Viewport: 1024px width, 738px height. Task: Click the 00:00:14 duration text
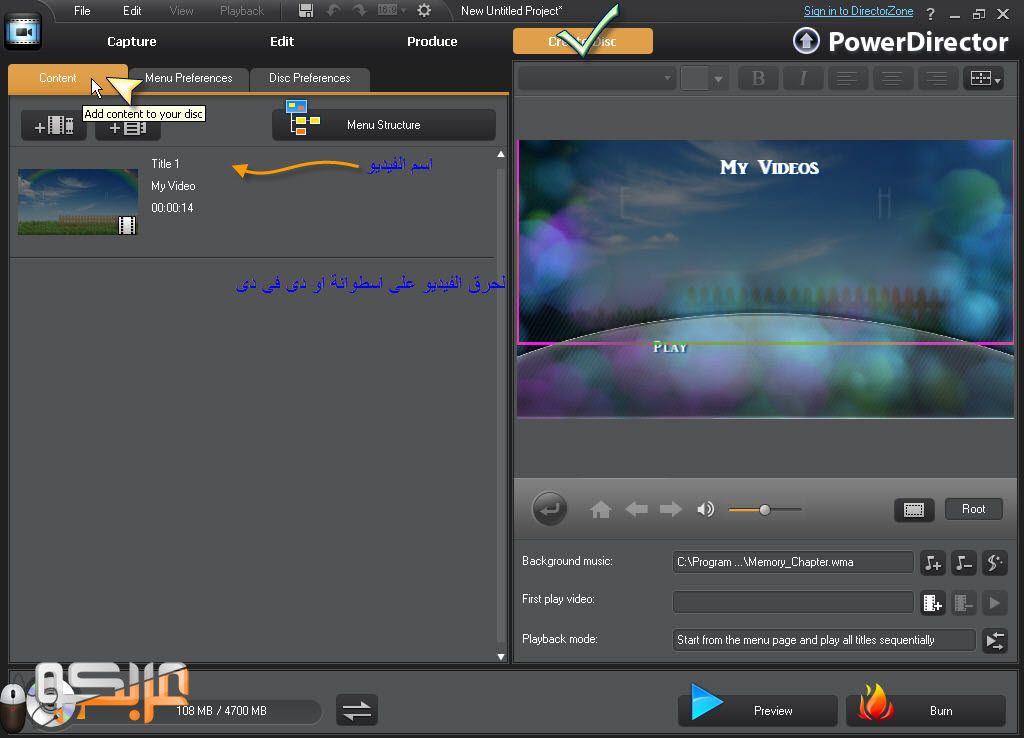(x=172, y=208)
